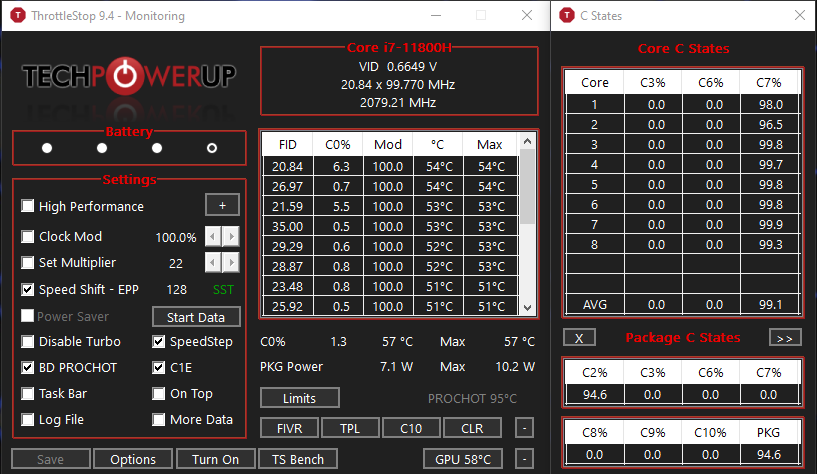Open the TPL power limits
The width and height of the screenshot is (817, 474).
point(350,428)
